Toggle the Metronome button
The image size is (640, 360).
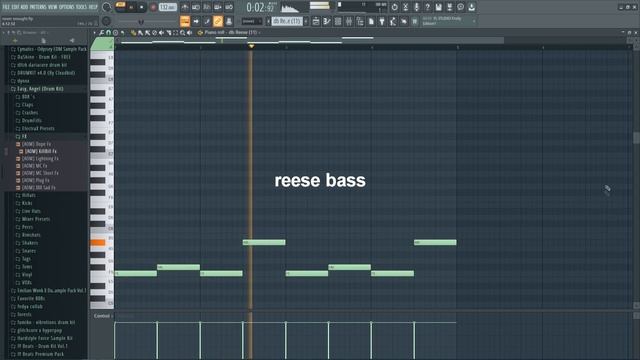184,7
